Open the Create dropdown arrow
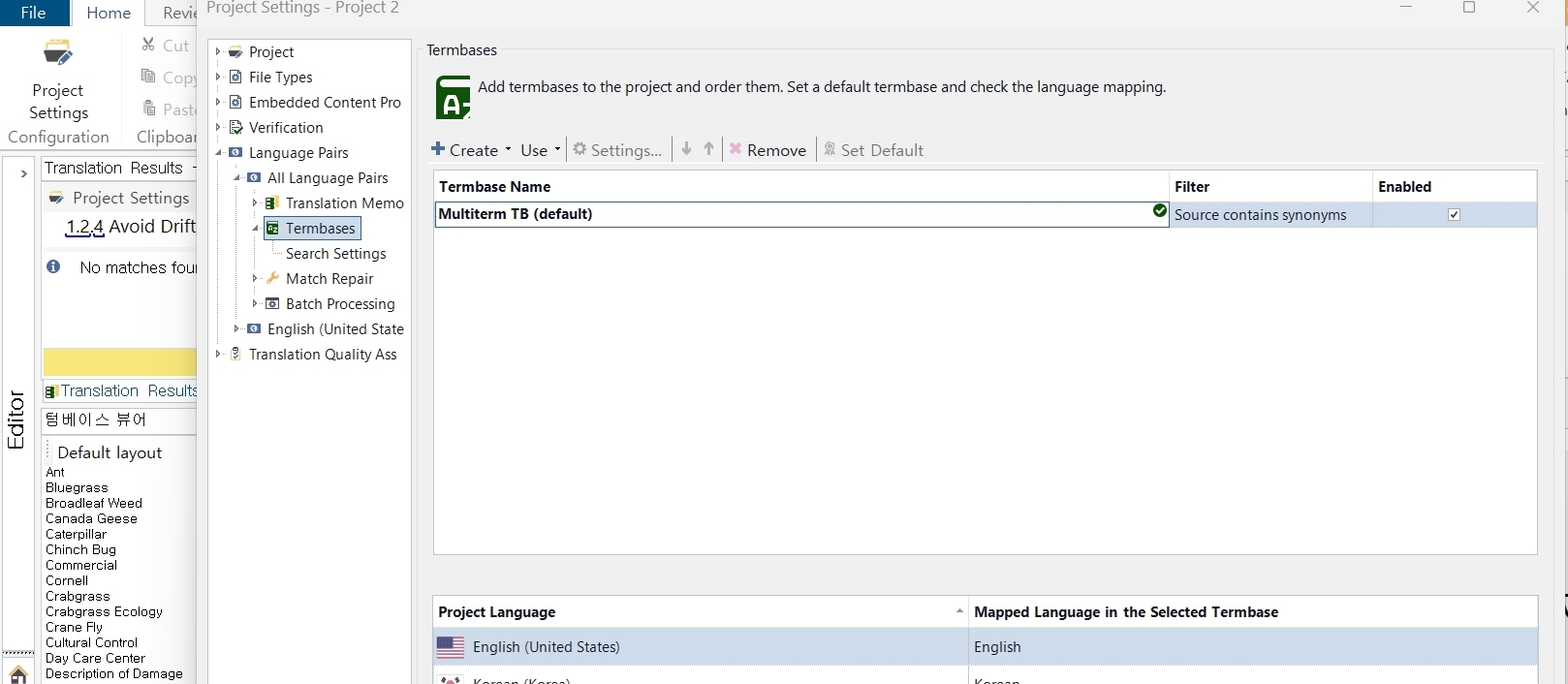This screenshot has width=1568, height=684. pyautogui.click(x=508, y=150)
